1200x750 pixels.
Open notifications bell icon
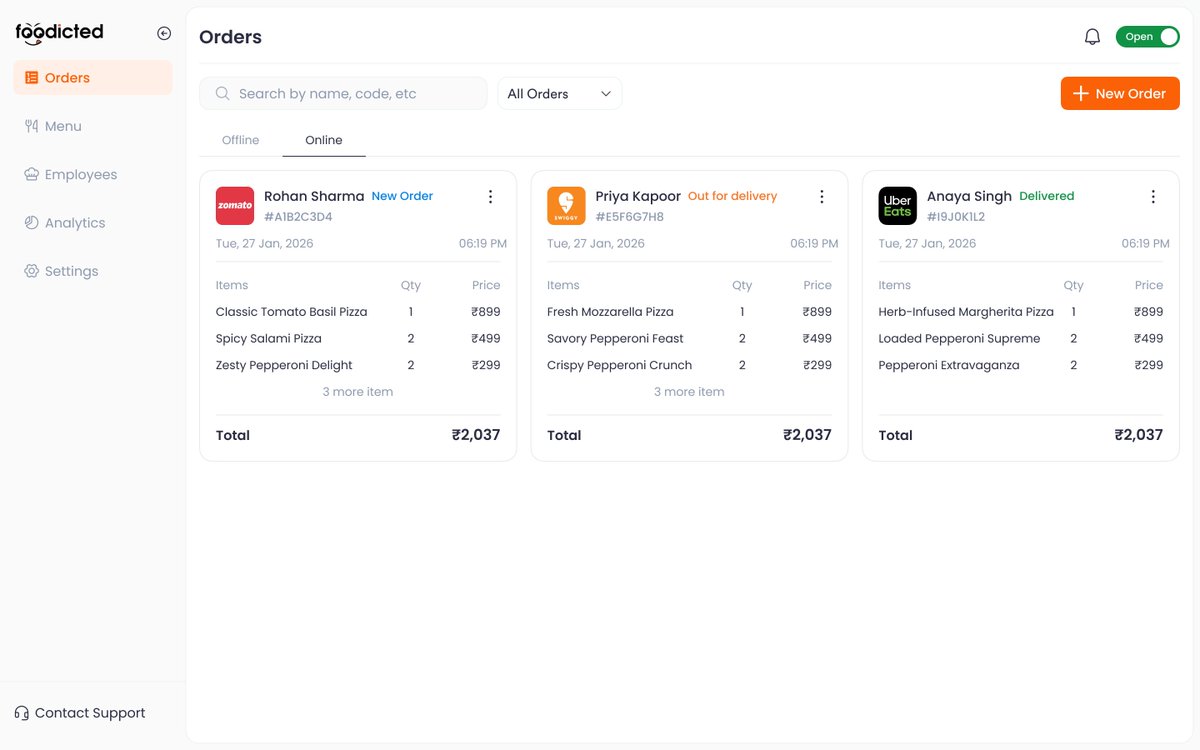tap(1092, 37)
